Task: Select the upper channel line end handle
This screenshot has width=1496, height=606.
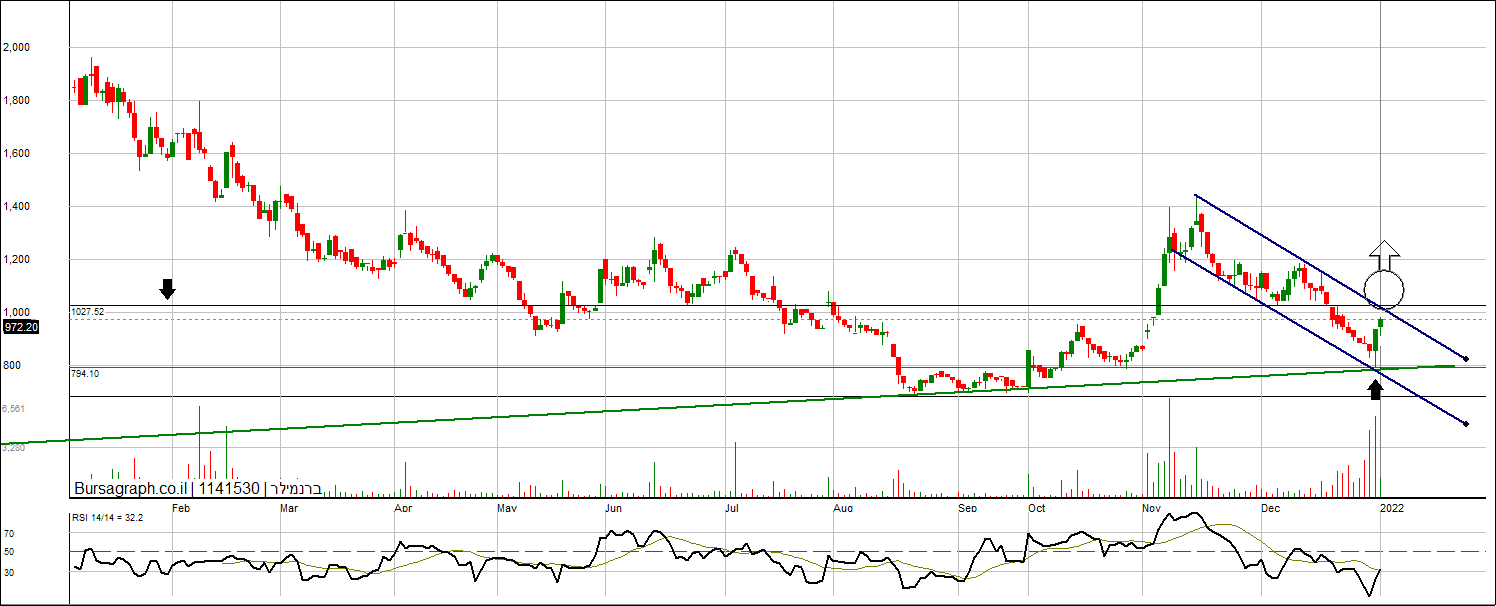Action: (1466, 358)
